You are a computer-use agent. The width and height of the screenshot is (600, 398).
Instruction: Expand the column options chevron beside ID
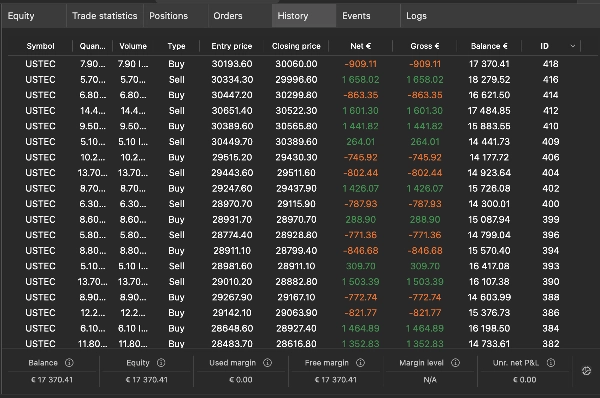[x=573, y=46]
